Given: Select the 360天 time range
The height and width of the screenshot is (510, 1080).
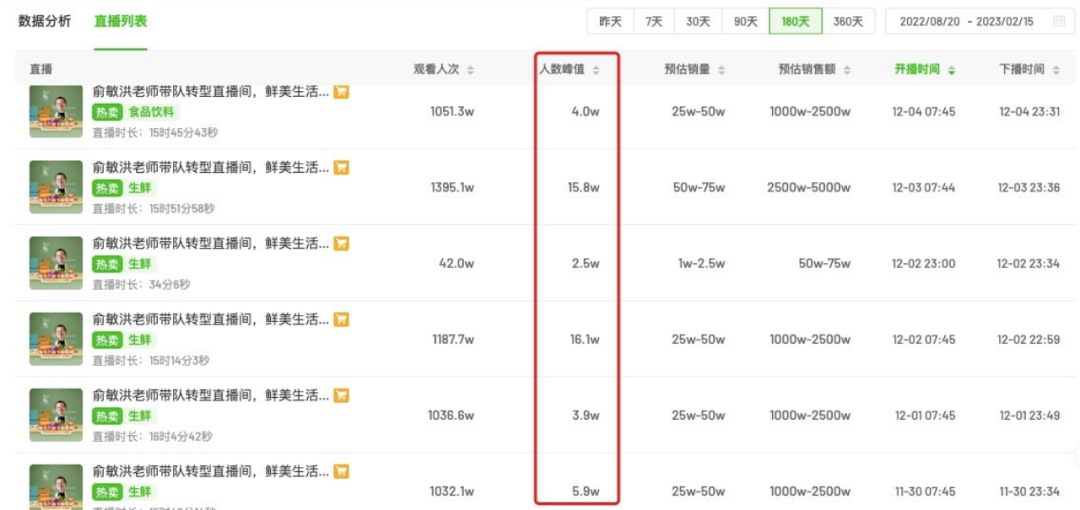Looking at the screenshot, I should [x=849, y=21].
